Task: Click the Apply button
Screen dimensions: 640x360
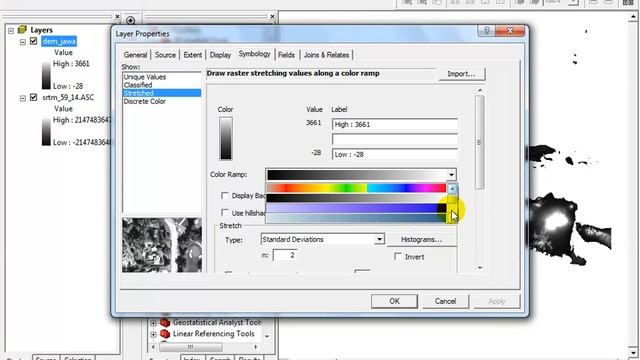Action: pyautogui.click(x=497, y=301)
